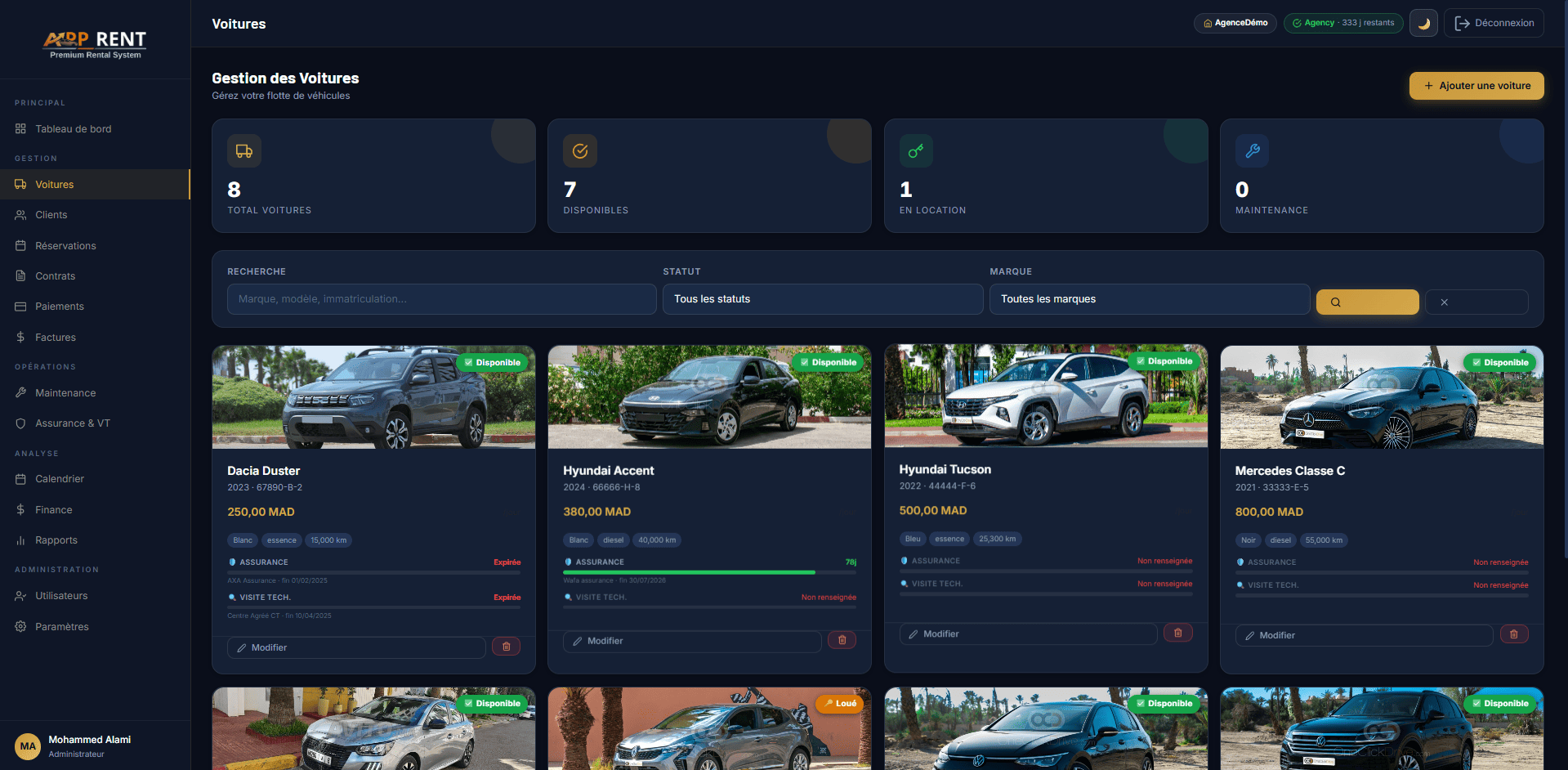Screen dimensions: 1568x770
Task: Click the Disponibles checkmark icon
Action: pyautogui.click(x=580, y=151)
